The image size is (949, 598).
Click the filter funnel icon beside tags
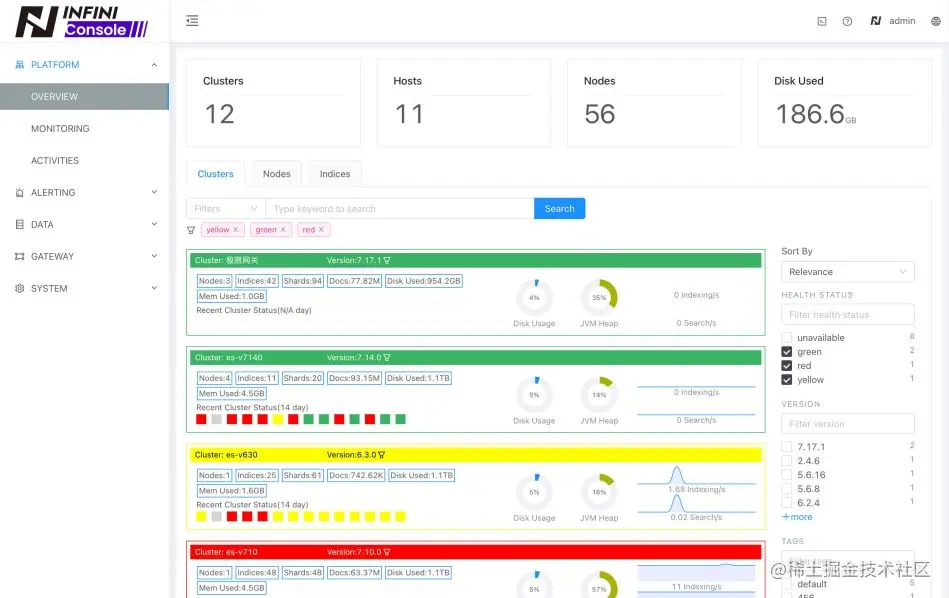click(x=191, y=230)
